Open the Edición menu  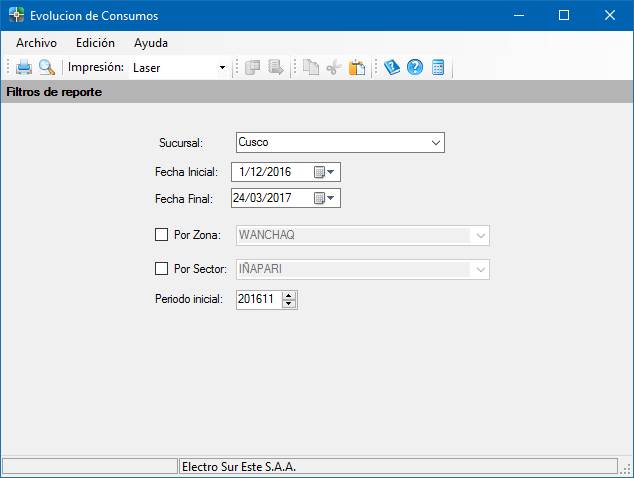[95, 43]
